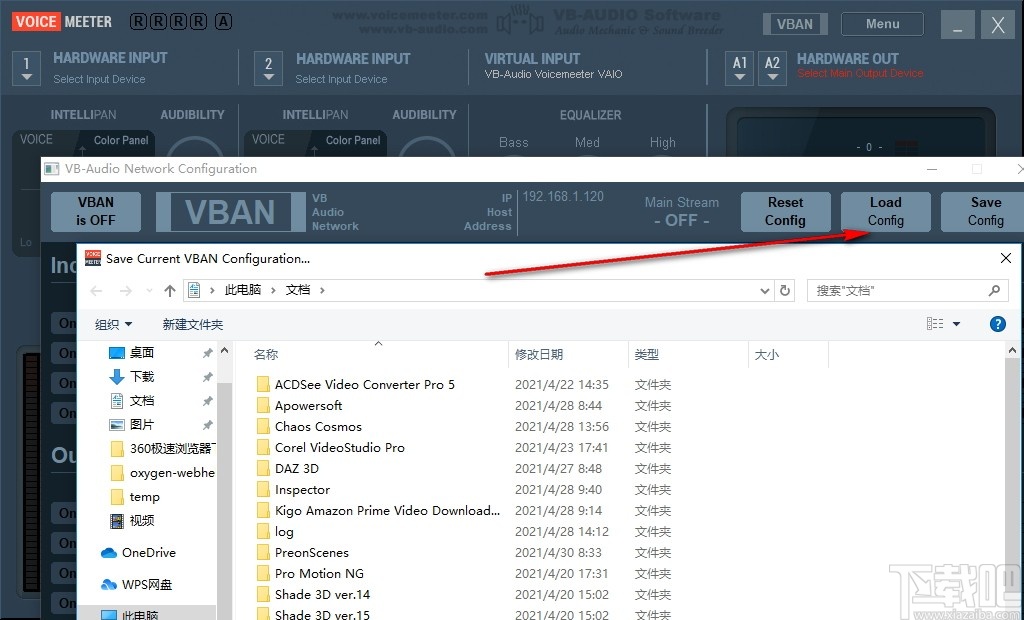Screen dimensions: 1024x620
Task: Click the 此电脑 breadcrumb segment
Action: click(242, 290)
